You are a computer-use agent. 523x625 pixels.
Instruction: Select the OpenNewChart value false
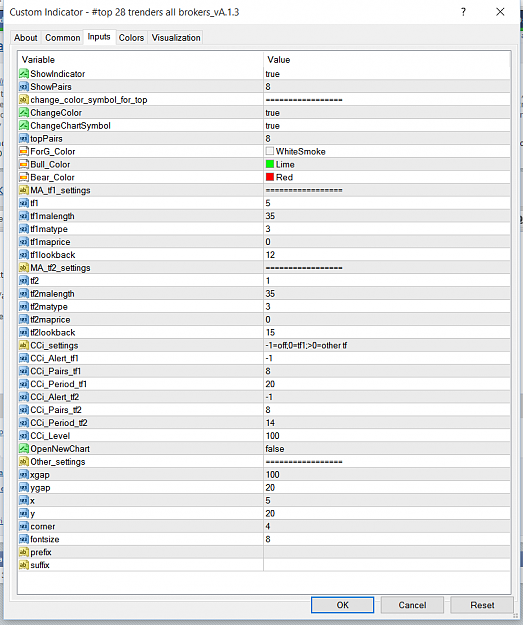point(275,449)
